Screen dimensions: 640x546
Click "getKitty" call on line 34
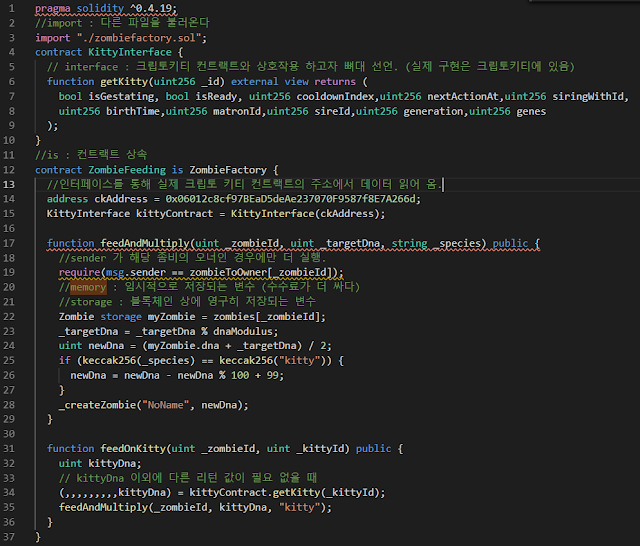[x=296, y=493]
